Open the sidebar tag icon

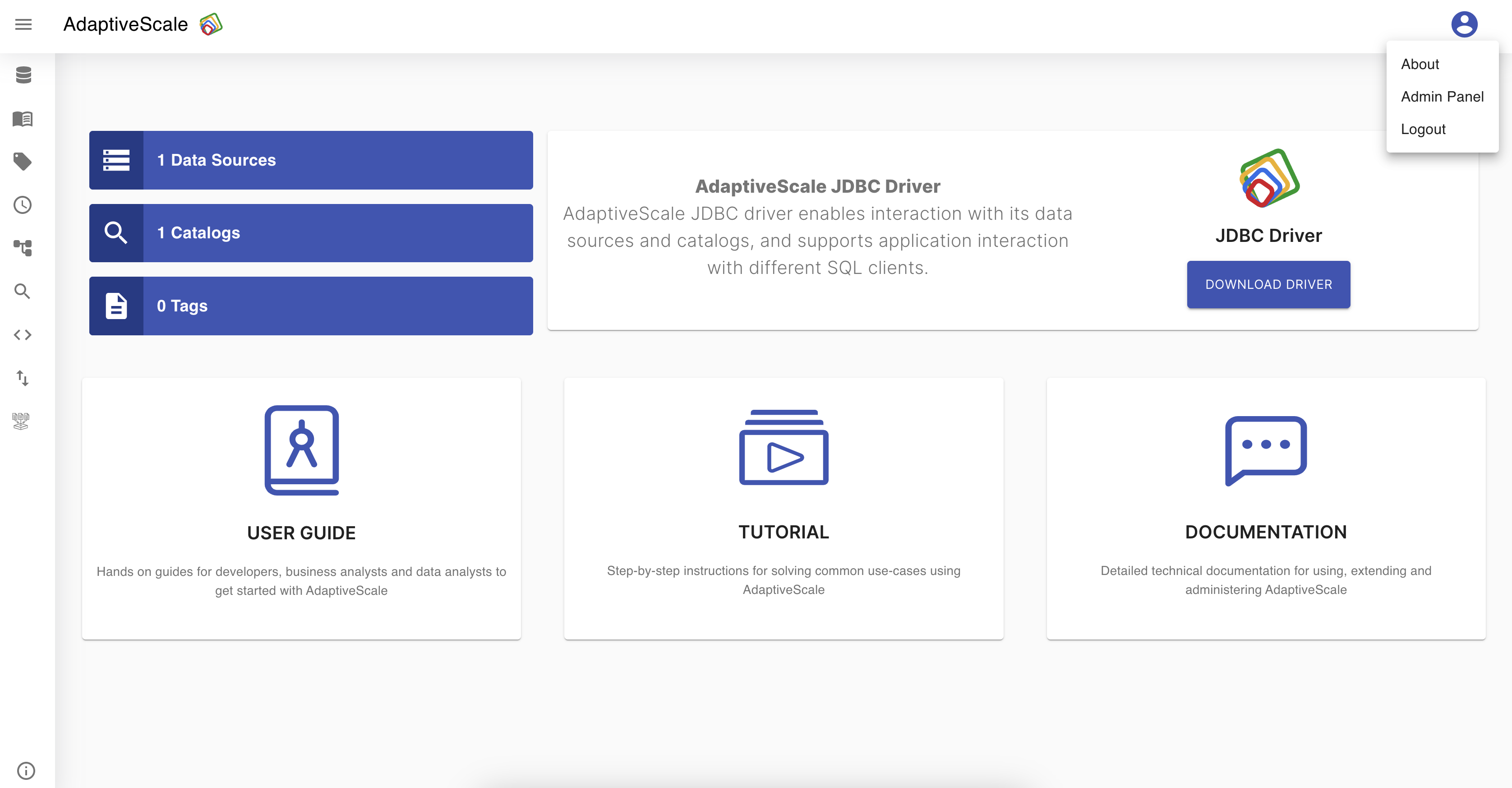[x=23, y=162]
